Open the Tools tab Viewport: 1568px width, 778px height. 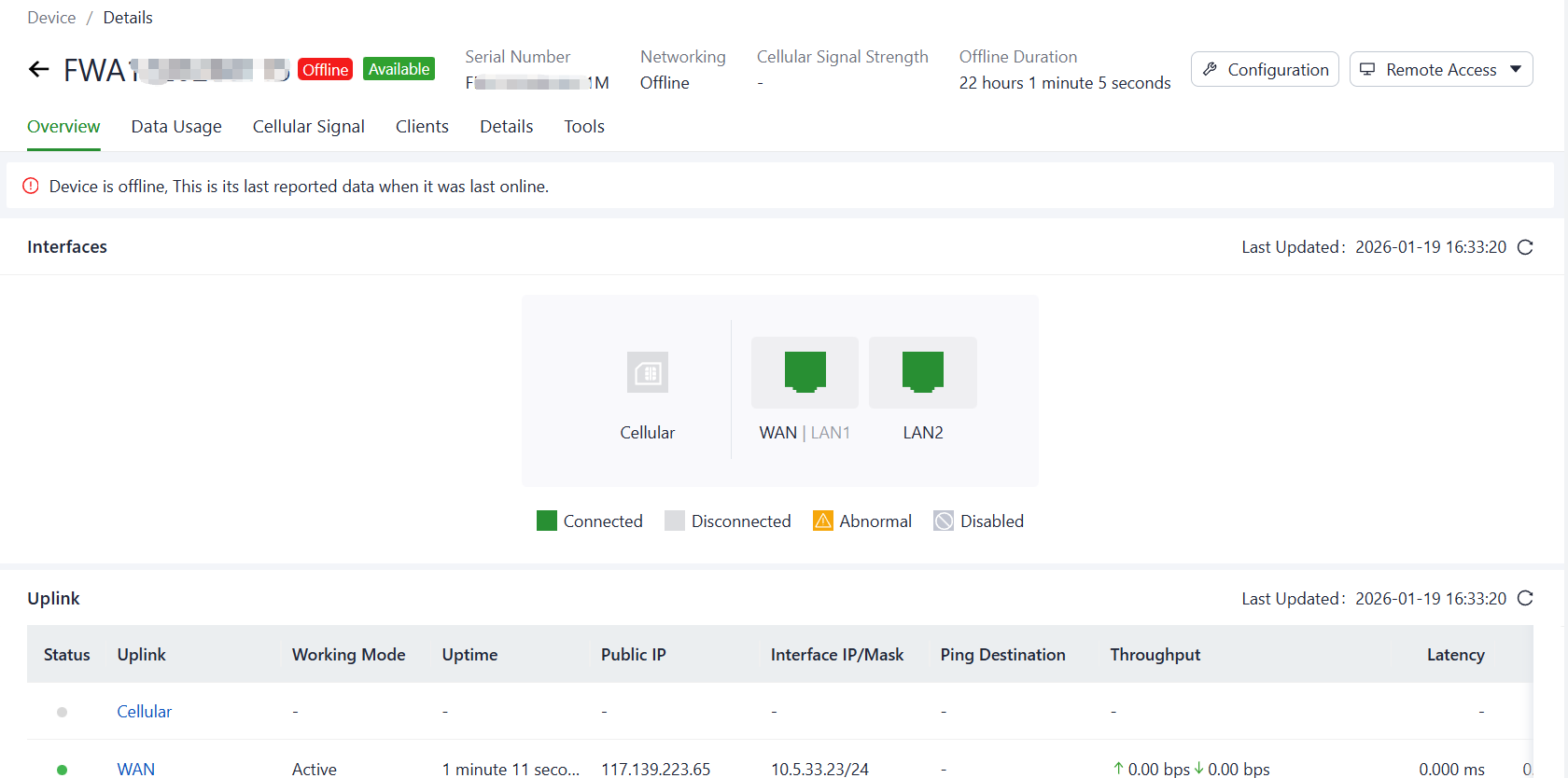[583, 127]
